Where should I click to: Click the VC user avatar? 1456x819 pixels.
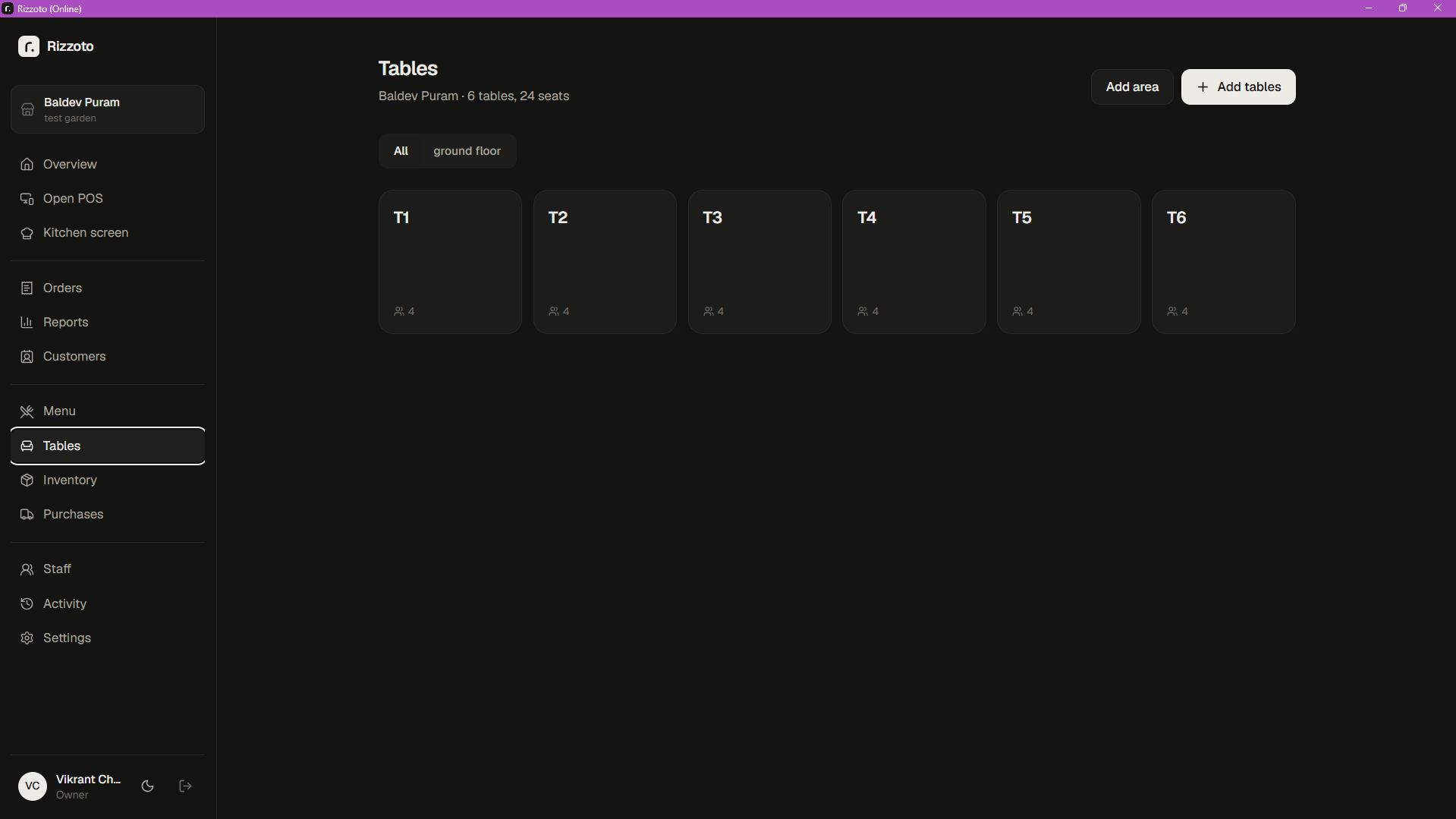pos(33,786)
